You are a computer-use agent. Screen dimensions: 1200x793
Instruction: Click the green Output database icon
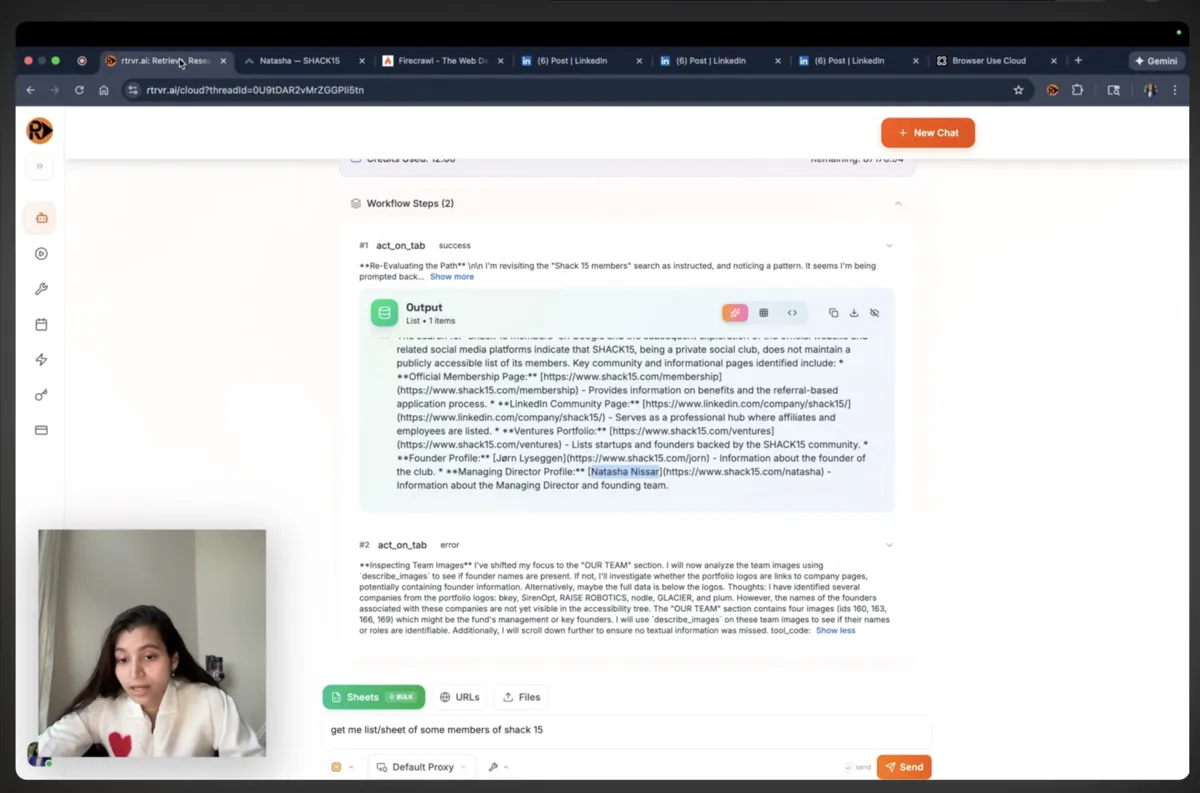384,313
